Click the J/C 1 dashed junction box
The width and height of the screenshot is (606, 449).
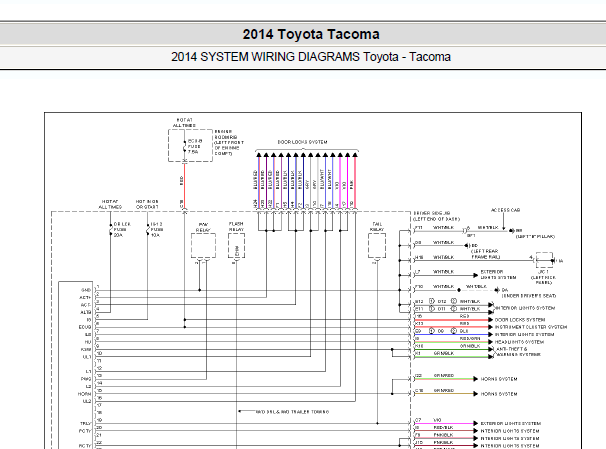(544, 260)
